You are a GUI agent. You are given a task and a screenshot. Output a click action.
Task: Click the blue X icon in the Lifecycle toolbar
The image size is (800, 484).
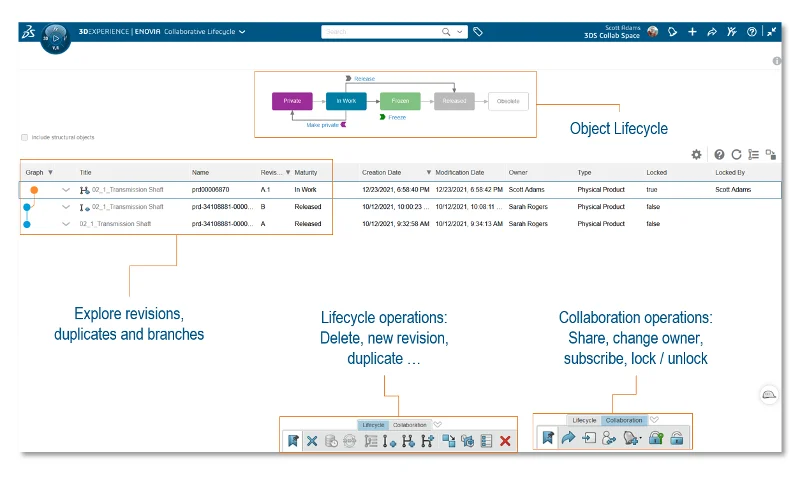[312, 441]
